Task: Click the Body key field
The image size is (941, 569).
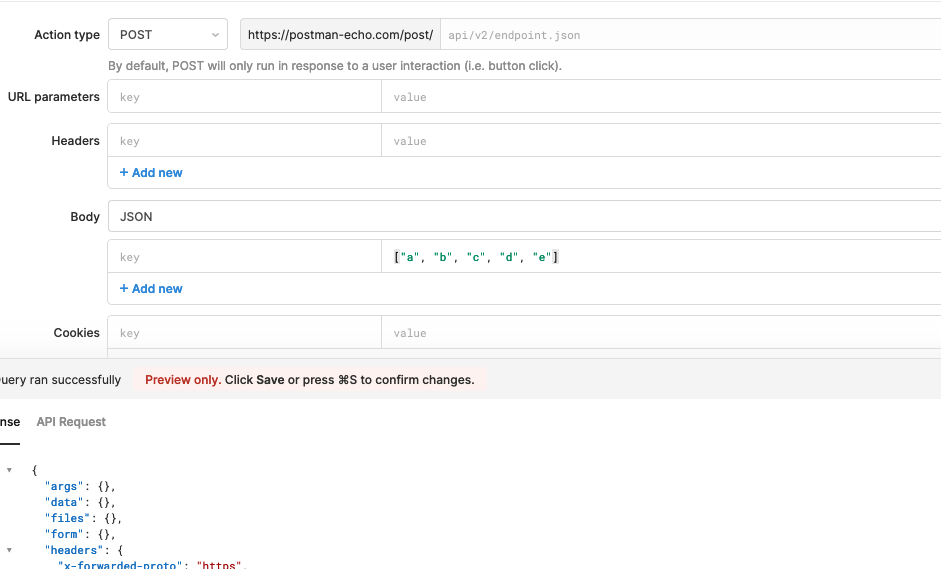Action: 244,257
